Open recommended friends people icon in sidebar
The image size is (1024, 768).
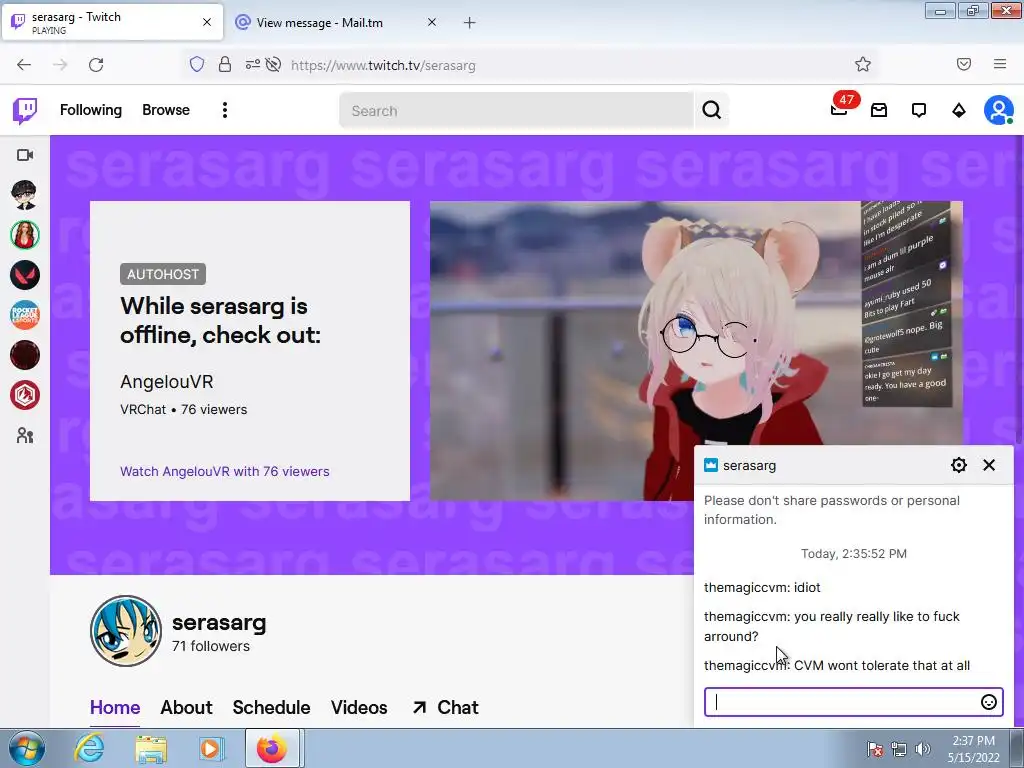point(25,436)
